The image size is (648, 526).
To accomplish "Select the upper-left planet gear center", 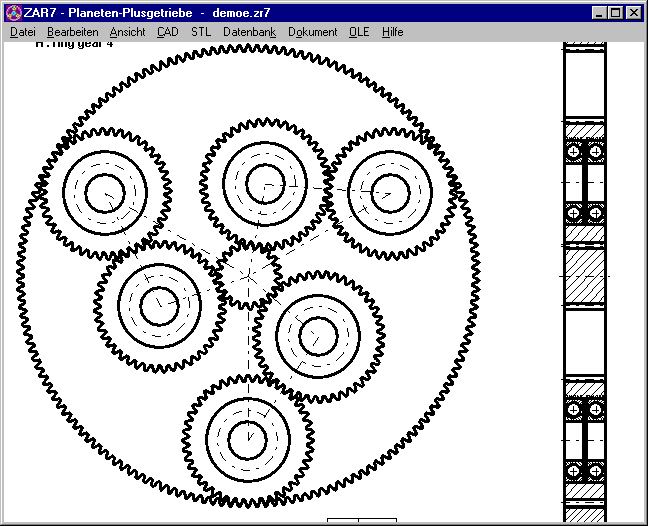I will (105, 192).
